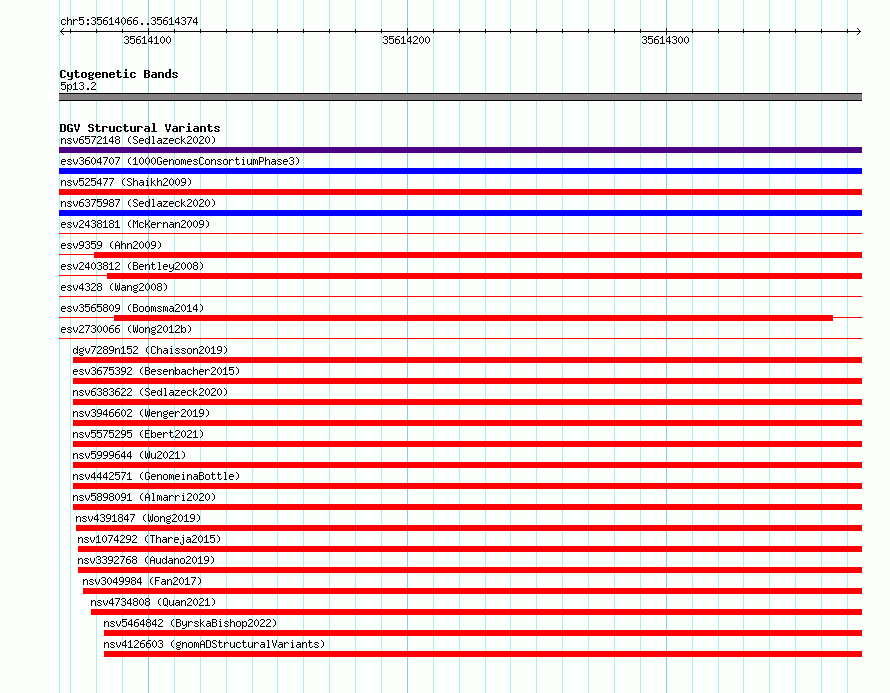Click the red bar under nsv5898091
The width and height of the screenshot is (890, 693).
pyautogui.click(x=467, y=507)
